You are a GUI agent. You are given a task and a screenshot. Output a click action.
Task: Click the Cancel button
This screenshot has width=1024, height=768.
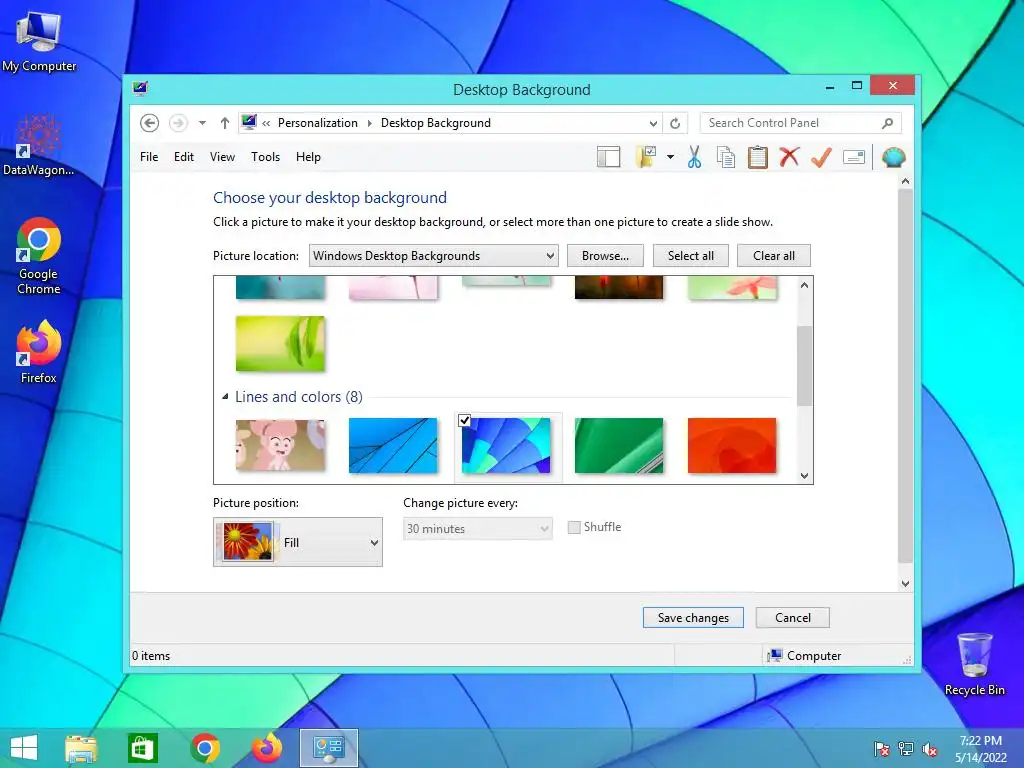(x=793, y=617)
